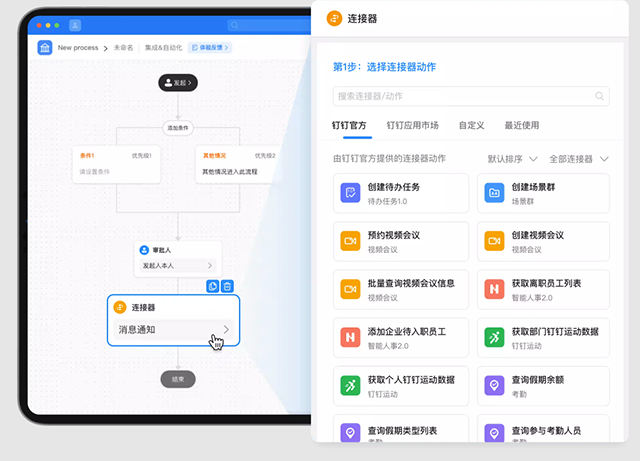Click the 审批人 node avatar icon
Image resolution: width=640 pixels, height=461 pixels.
pos(144,250)
